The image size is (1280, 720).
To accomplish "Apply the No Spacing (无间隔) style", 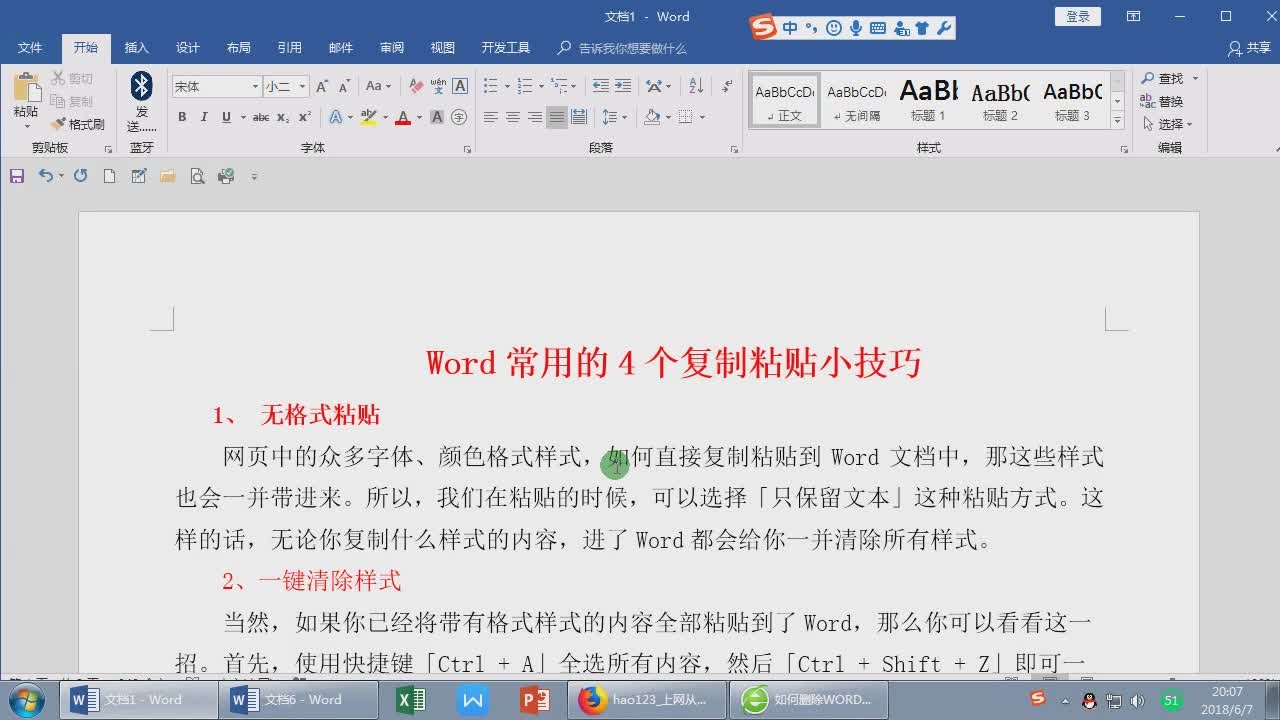I will point(856,100).
